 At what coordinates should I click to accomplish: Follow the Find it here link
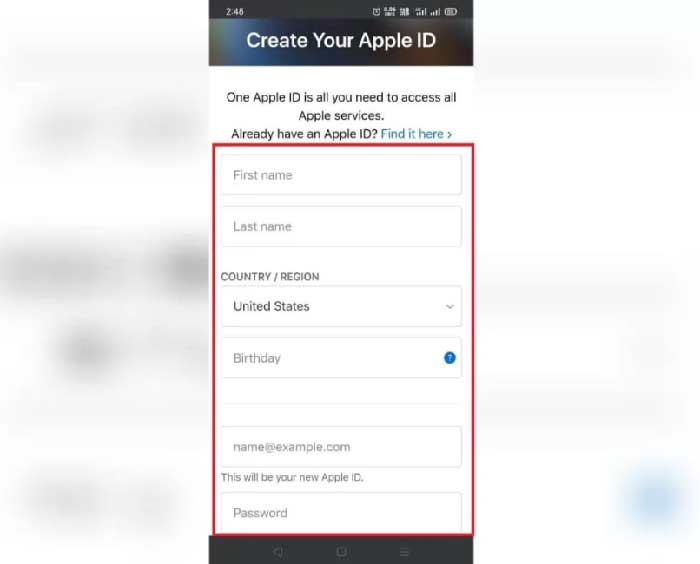click(416, 134)
